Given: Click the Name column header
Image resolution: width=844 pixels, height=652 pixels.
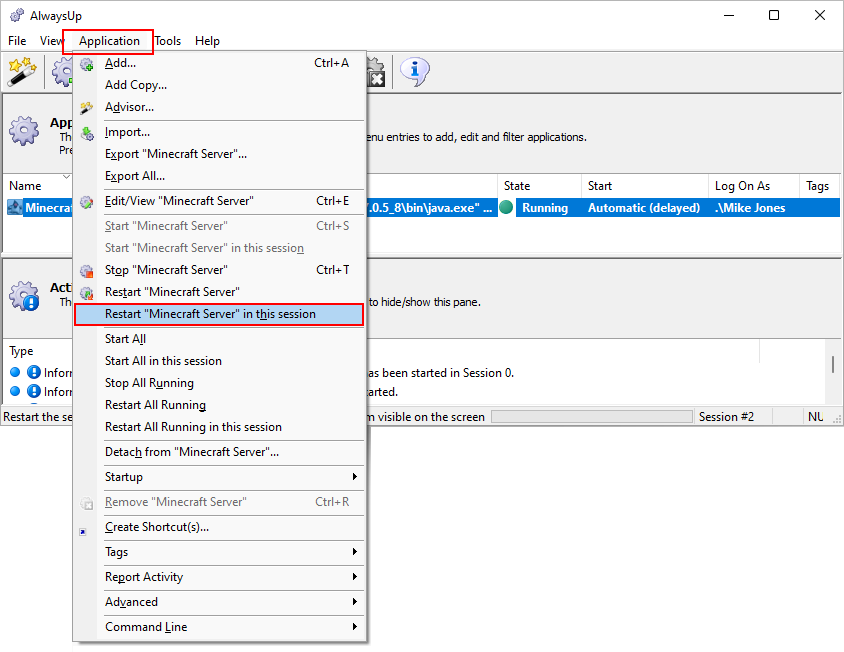Looking at the screenshot, I should tap(38, 186).
